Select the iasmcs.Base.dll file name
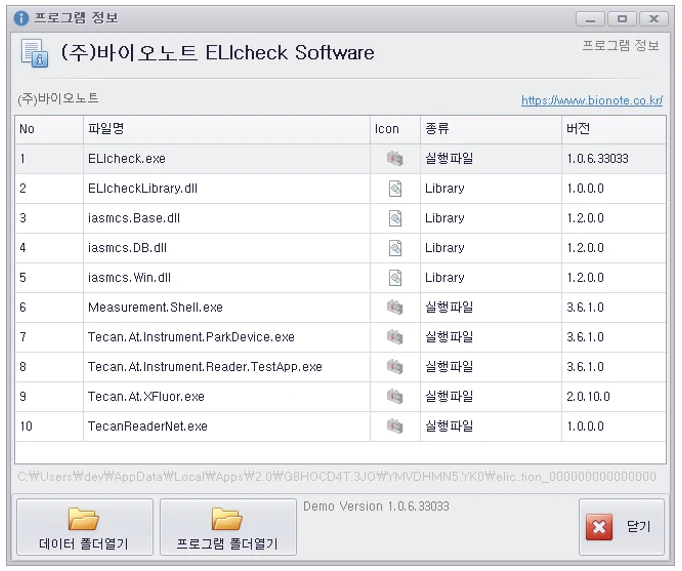682x571 pixels. (134, 218)
